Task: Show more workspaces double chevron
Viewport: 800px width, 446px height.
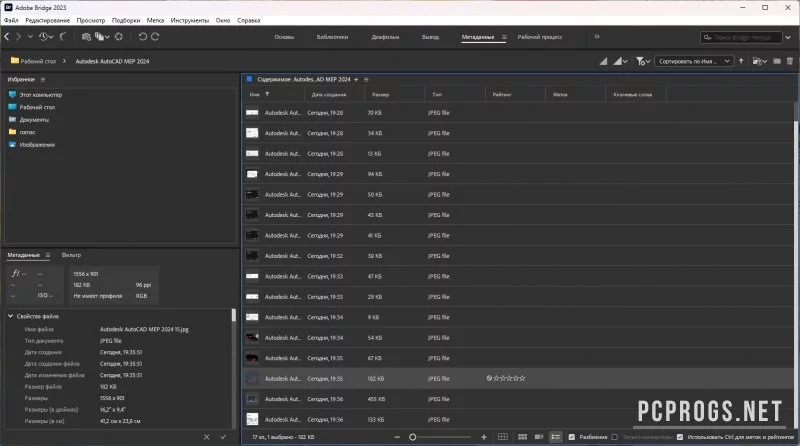Action: click(x=597, y=37)
